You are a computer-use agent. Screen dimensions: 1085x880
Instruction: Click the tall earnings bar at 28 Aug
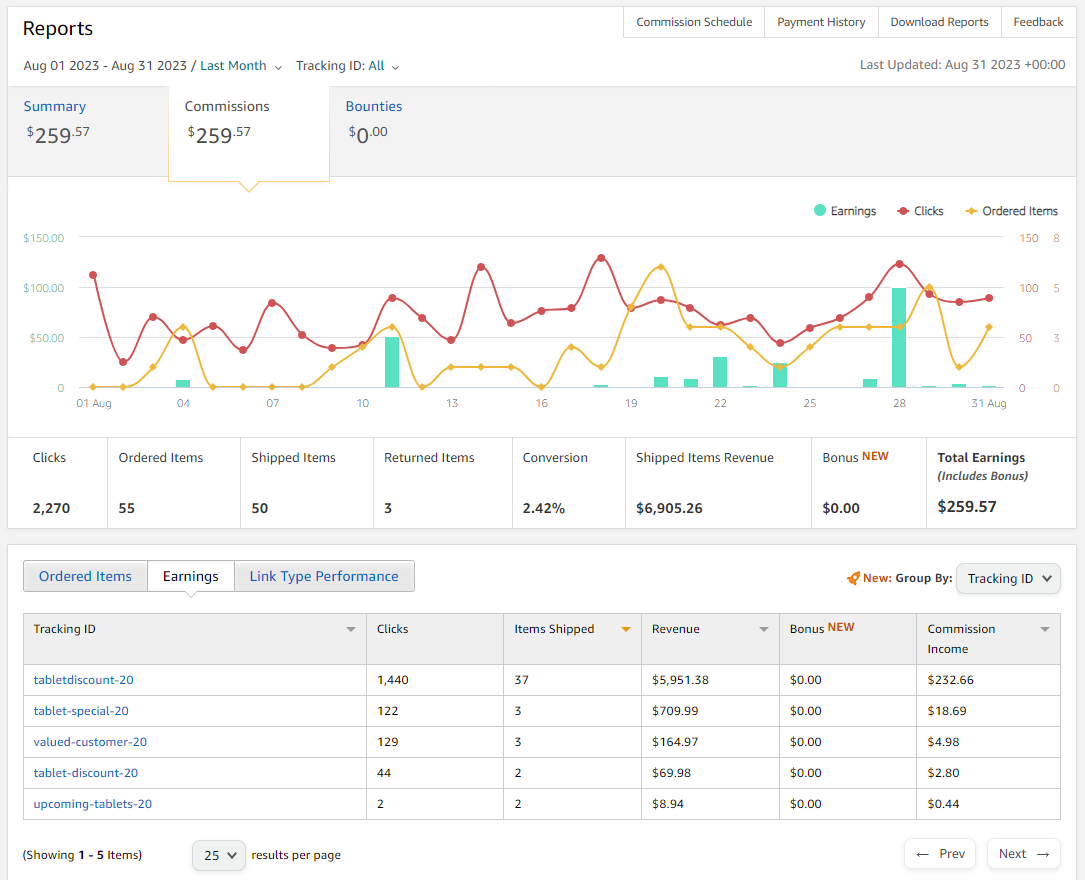[899, 338]
